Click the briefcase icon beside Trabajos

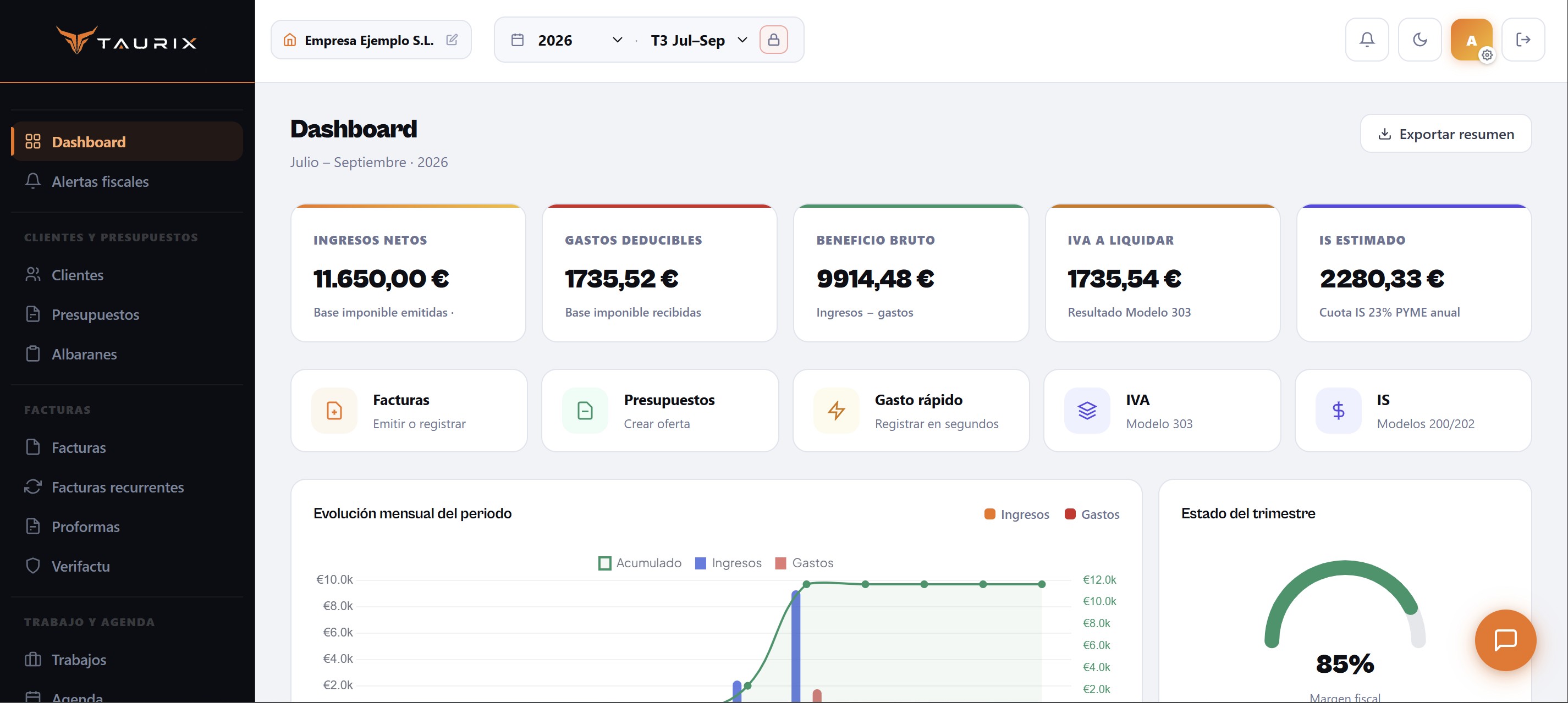(x=33, y=659)
